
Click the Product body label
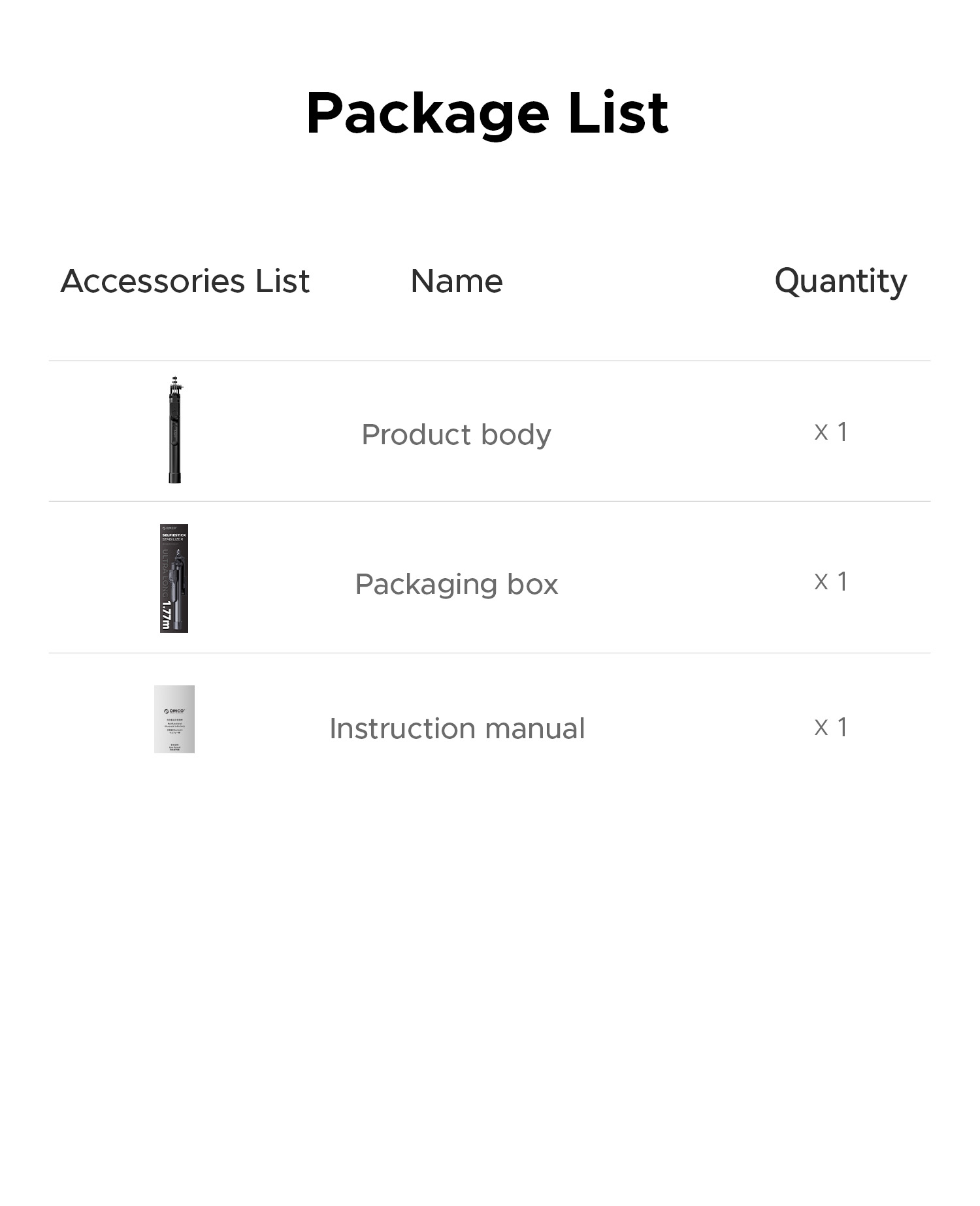[456, 434]
